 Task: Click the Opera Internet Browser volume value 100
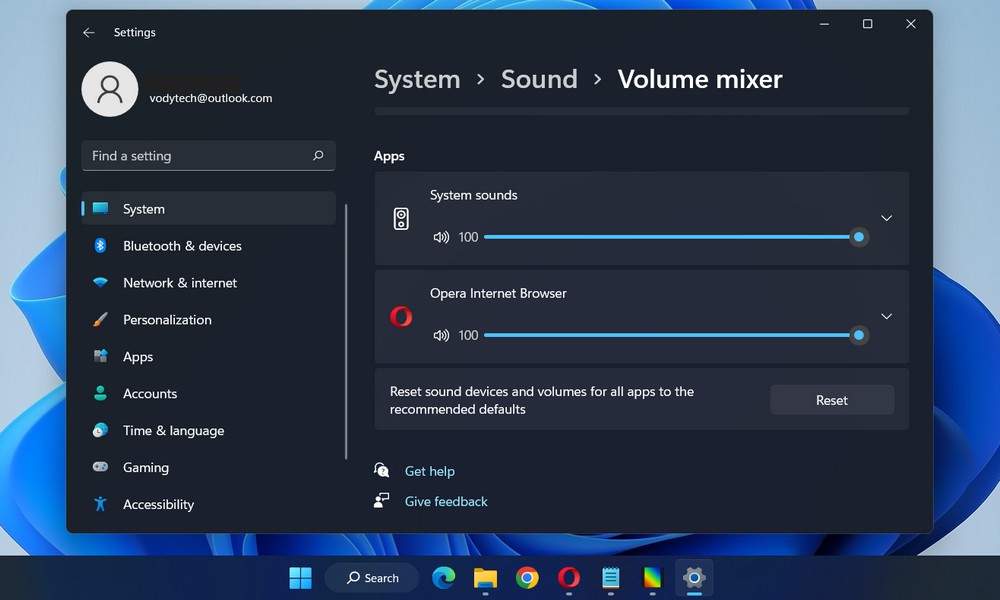[x=468, y=335]
